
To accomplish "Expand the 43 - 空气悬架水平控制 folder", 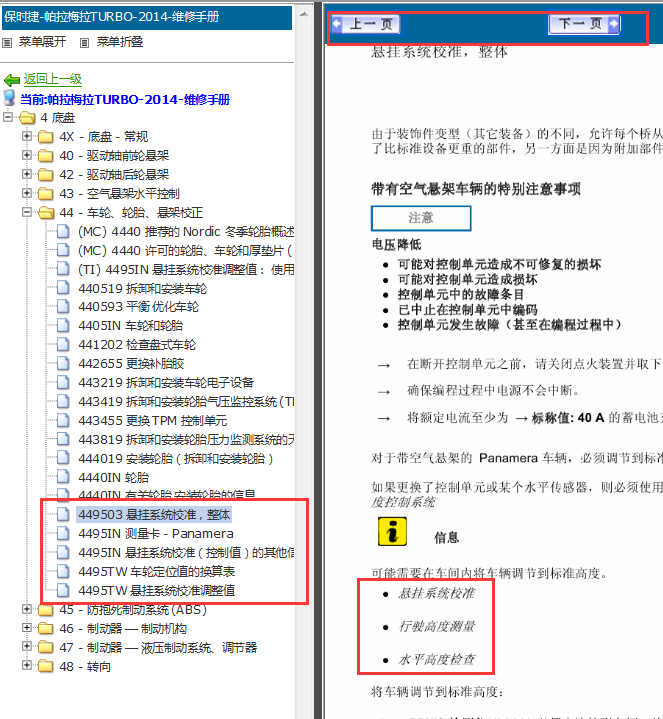I will (27, 193).
